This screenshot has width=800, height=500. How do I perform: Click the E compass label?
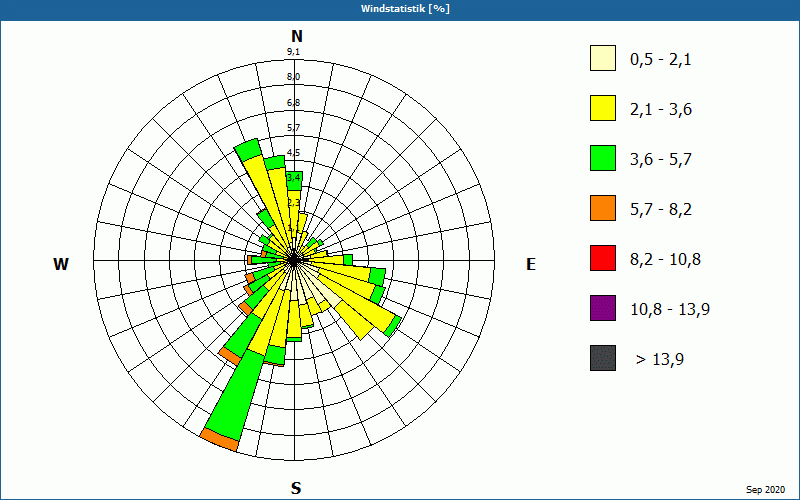[531, 264]
